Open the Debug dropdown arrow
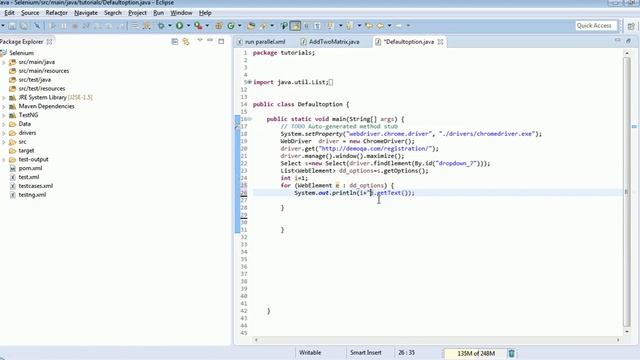Screen dimensions: 640x360 click(x=169, y=26)
